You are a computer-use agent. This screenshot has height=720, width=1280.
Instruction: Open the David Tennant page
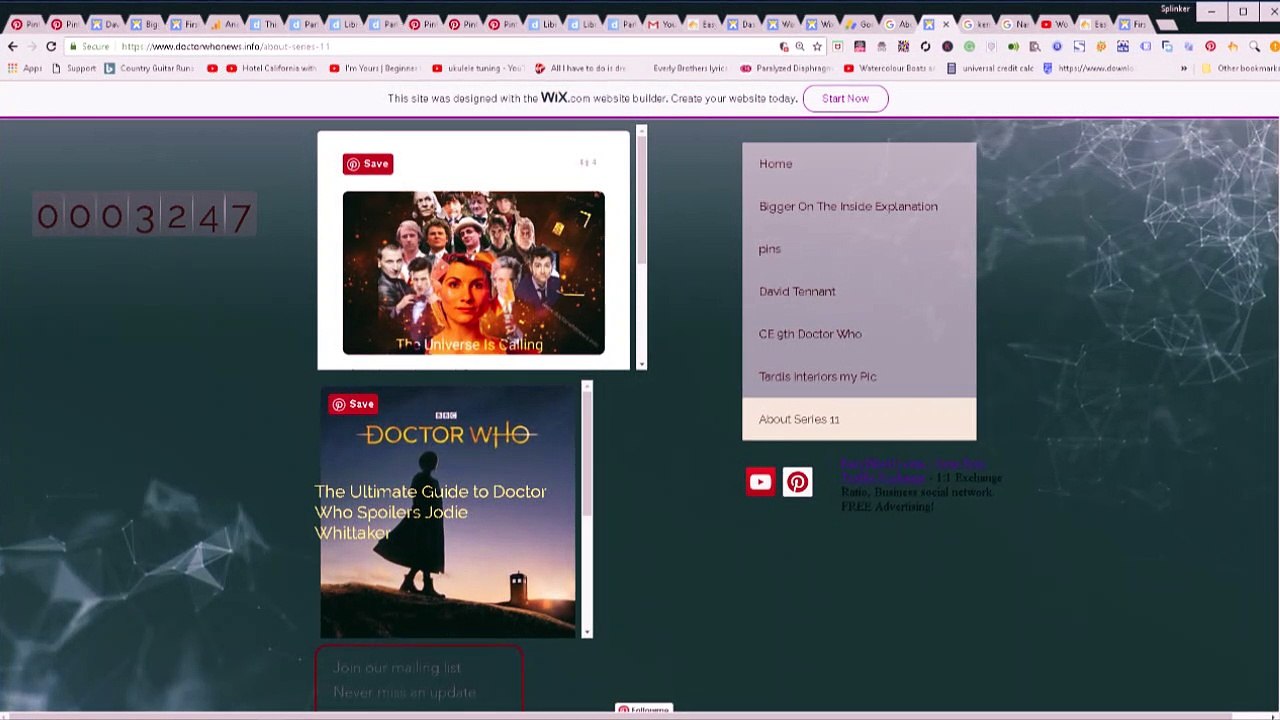(x=859, y=292)
